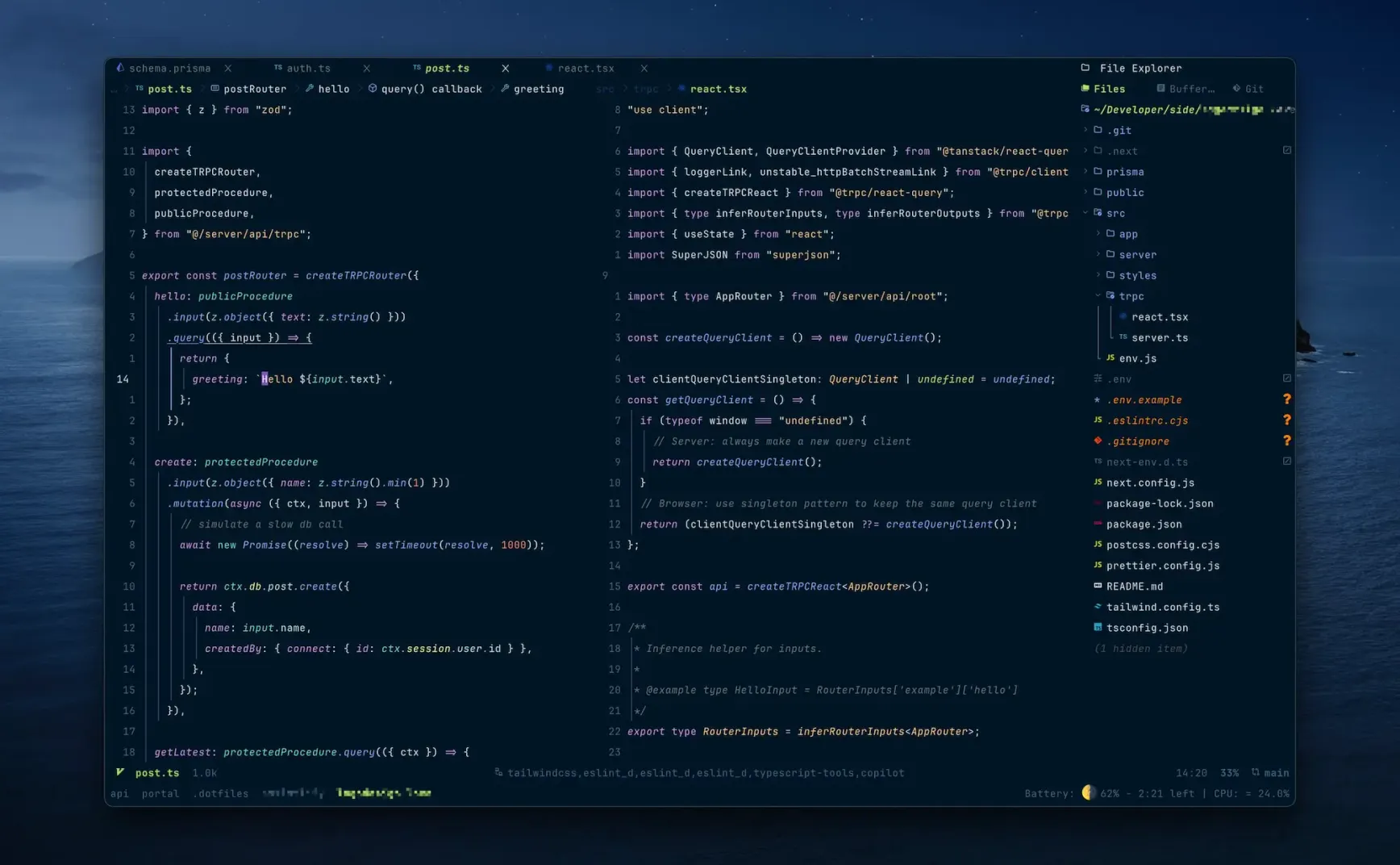
Task: Click the git branch icon next to main
Action: tap(1255, 772)
